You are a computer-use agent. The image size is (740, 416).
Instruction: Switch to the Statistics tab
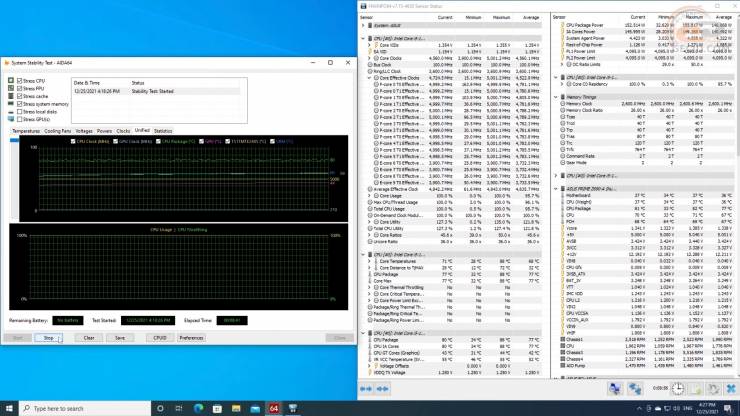pos(163,131)
